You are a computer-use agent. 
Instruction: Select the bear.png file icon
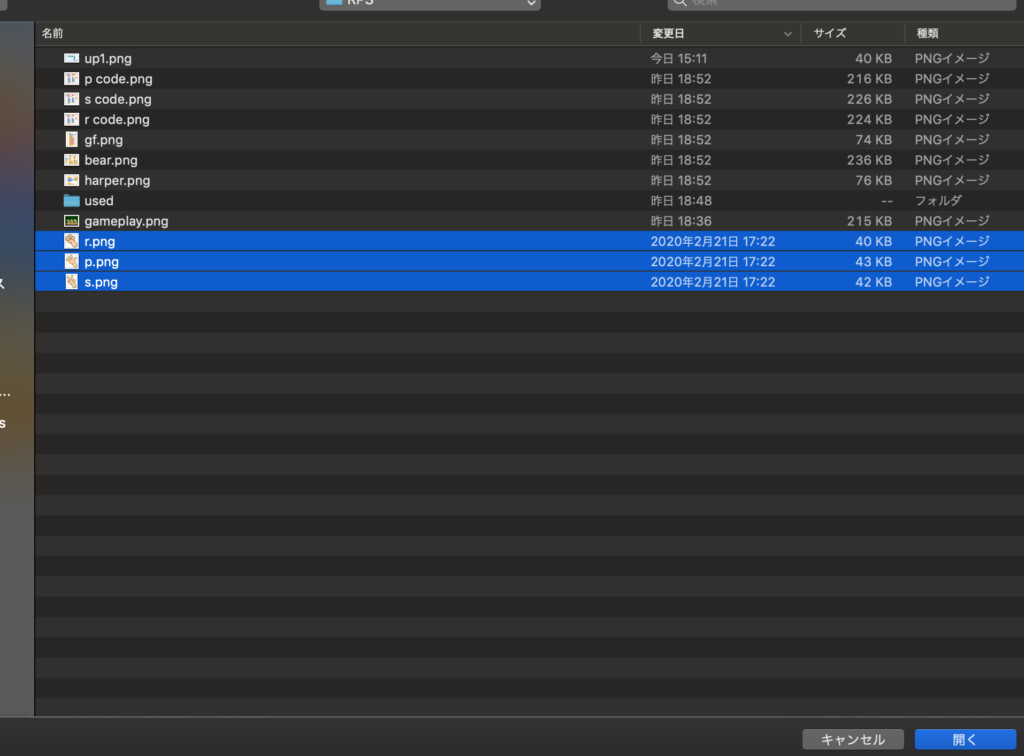point(71,160)
